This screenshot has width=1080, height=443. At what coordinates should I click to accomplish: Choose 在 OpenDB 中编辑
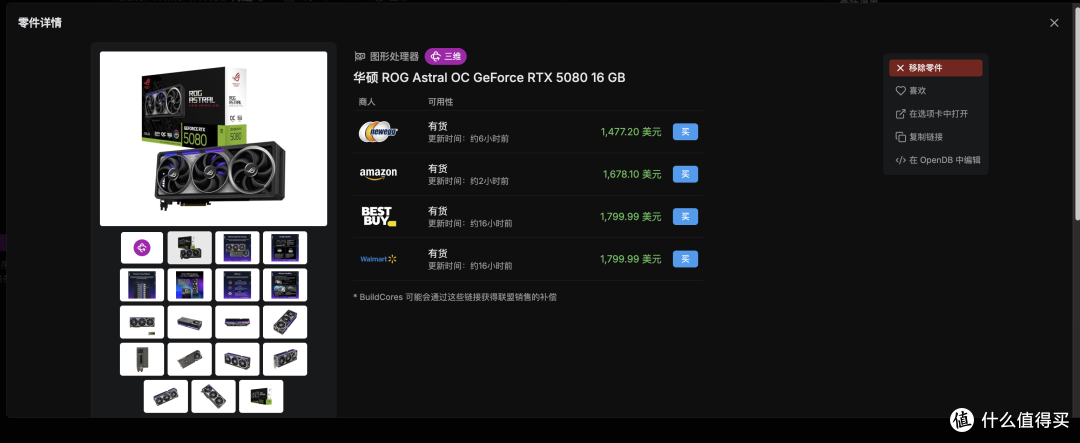(x=937, y=160)
